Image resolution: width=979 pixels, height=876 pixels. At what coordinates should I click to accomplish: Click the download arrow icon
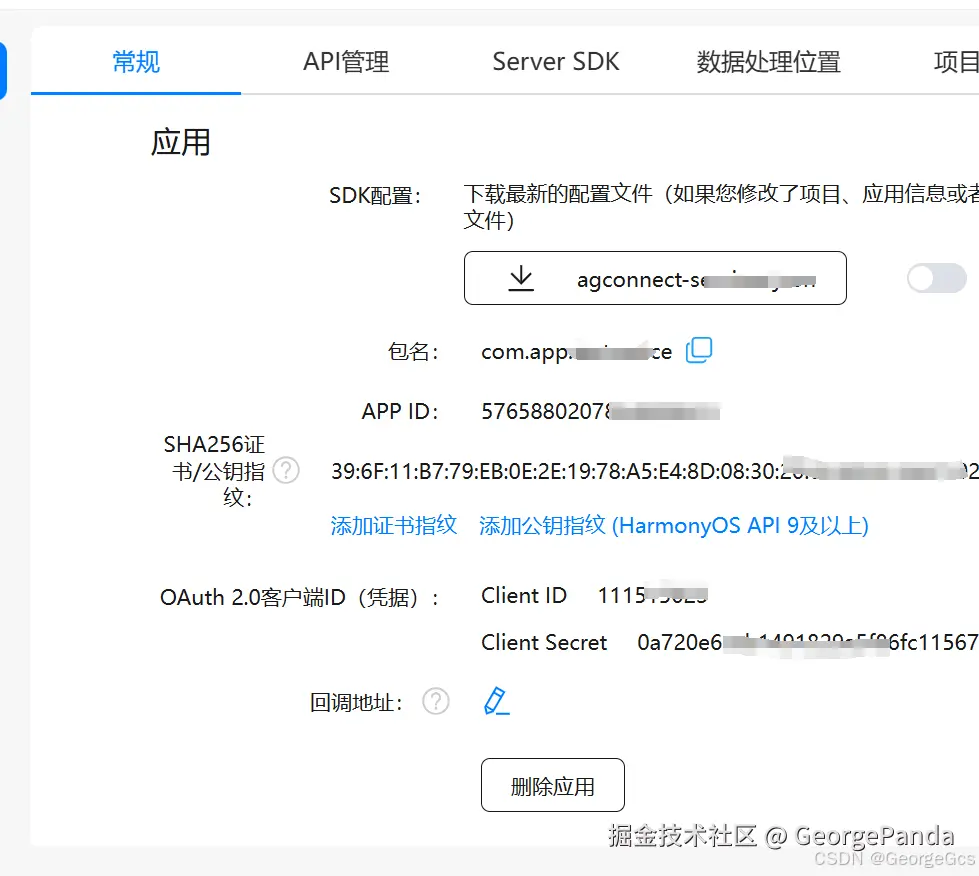(x=521, y=278)
